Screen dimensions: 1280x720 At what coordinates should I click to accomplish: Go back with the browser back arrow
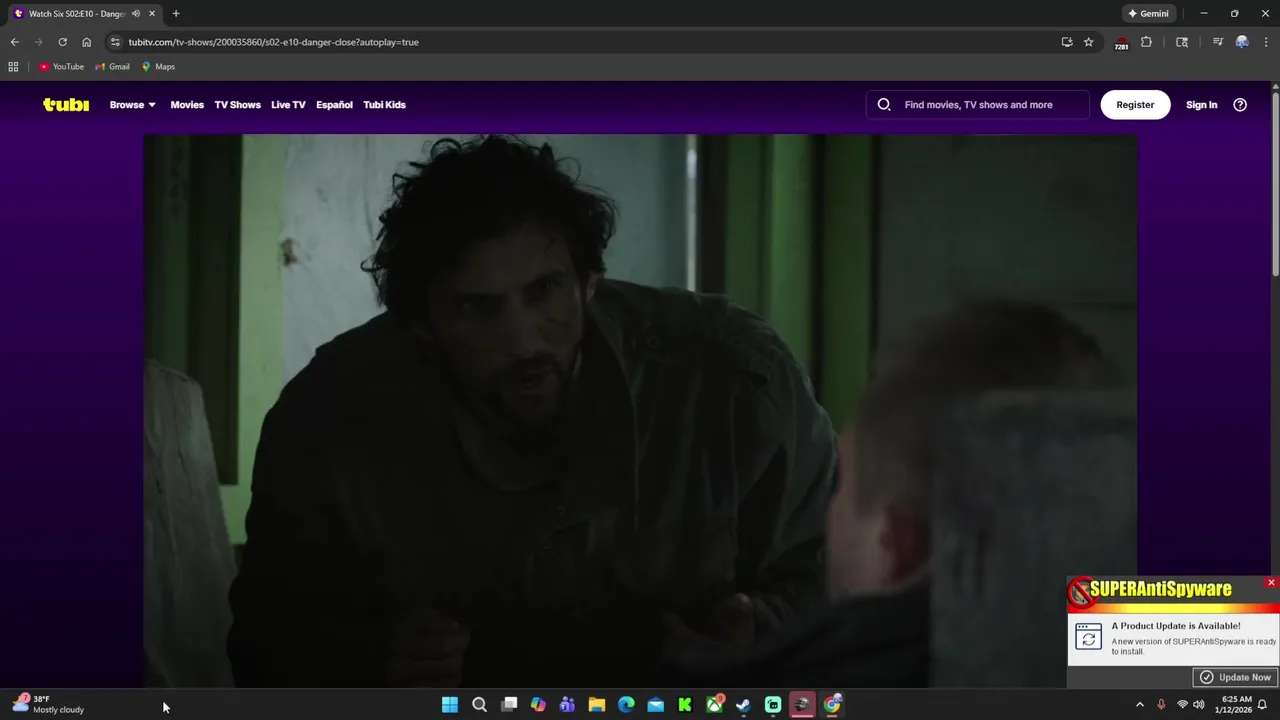pos(14,42)
